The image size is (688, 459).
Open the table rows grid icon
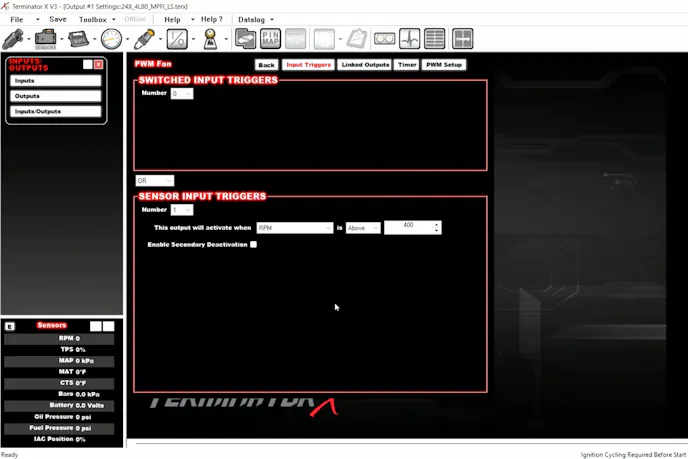(434, 39)
